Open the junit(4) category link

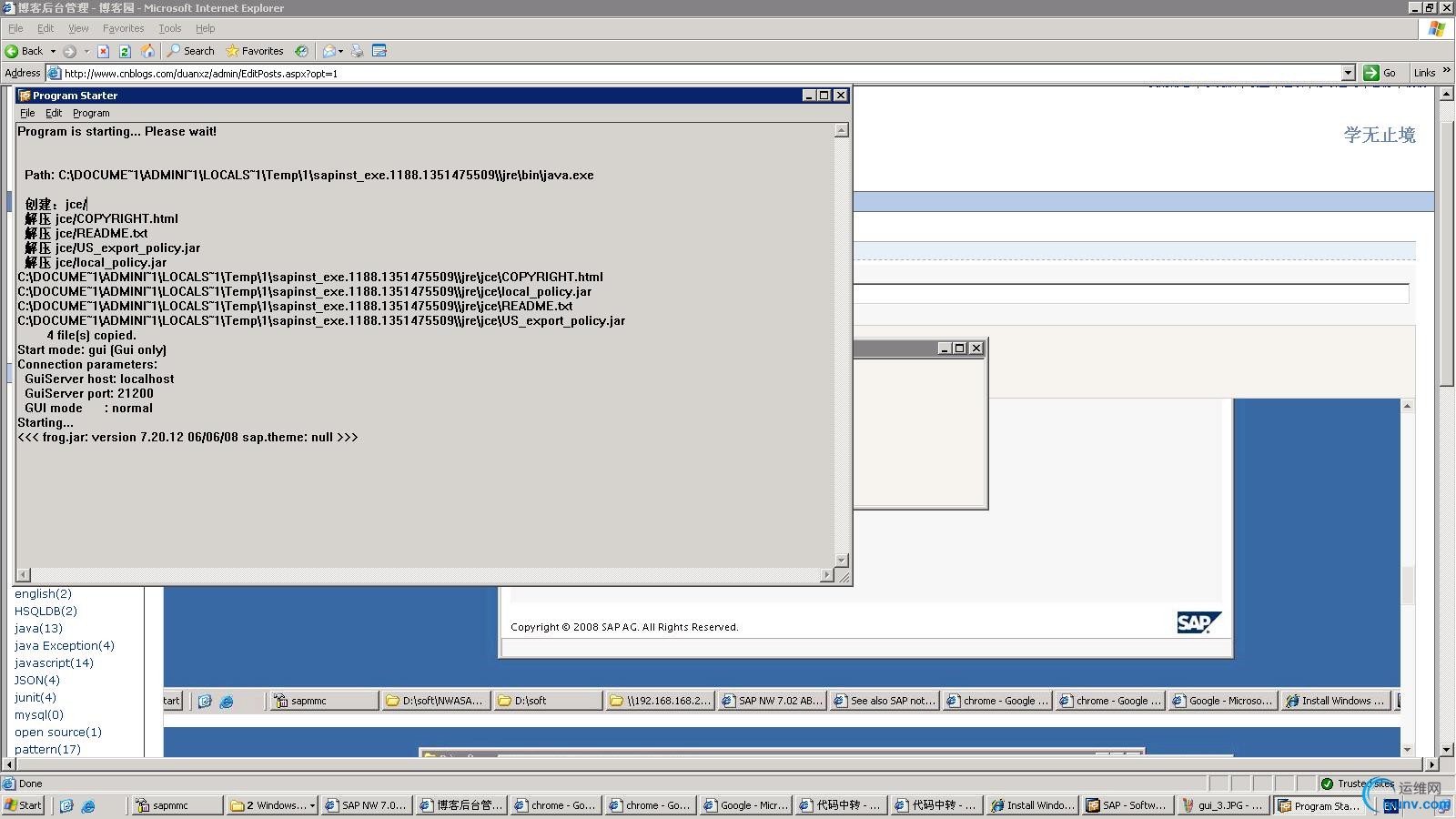click(x=35, y=697)
